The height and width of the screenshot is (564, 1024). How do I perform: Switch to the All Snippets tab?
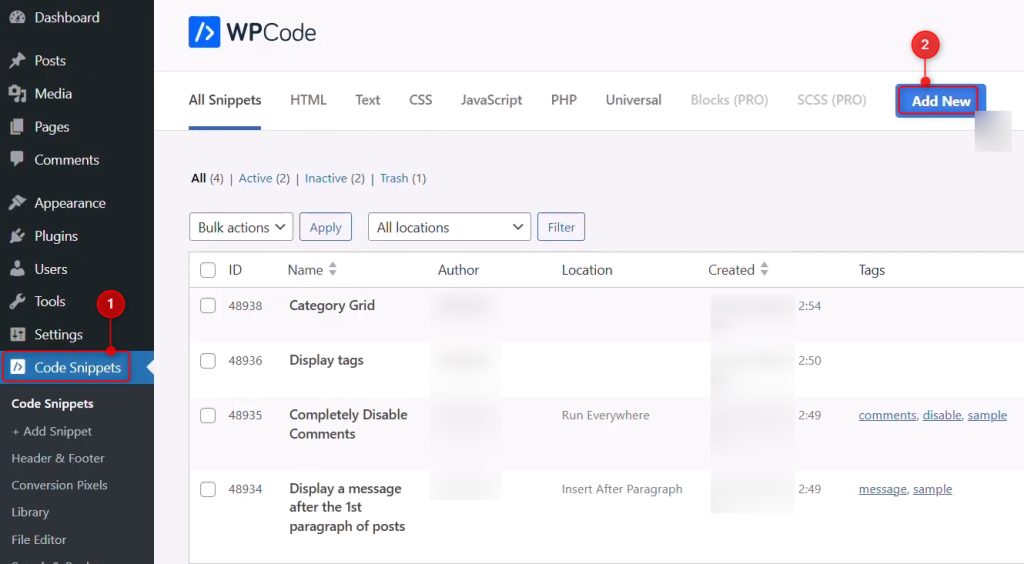225,100
